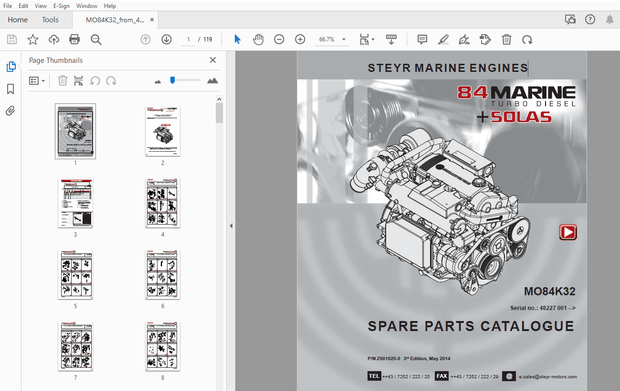Screen dimensions: 620x391
Task: Select page 5 thumbnail
Action: [x=75, y=274]
